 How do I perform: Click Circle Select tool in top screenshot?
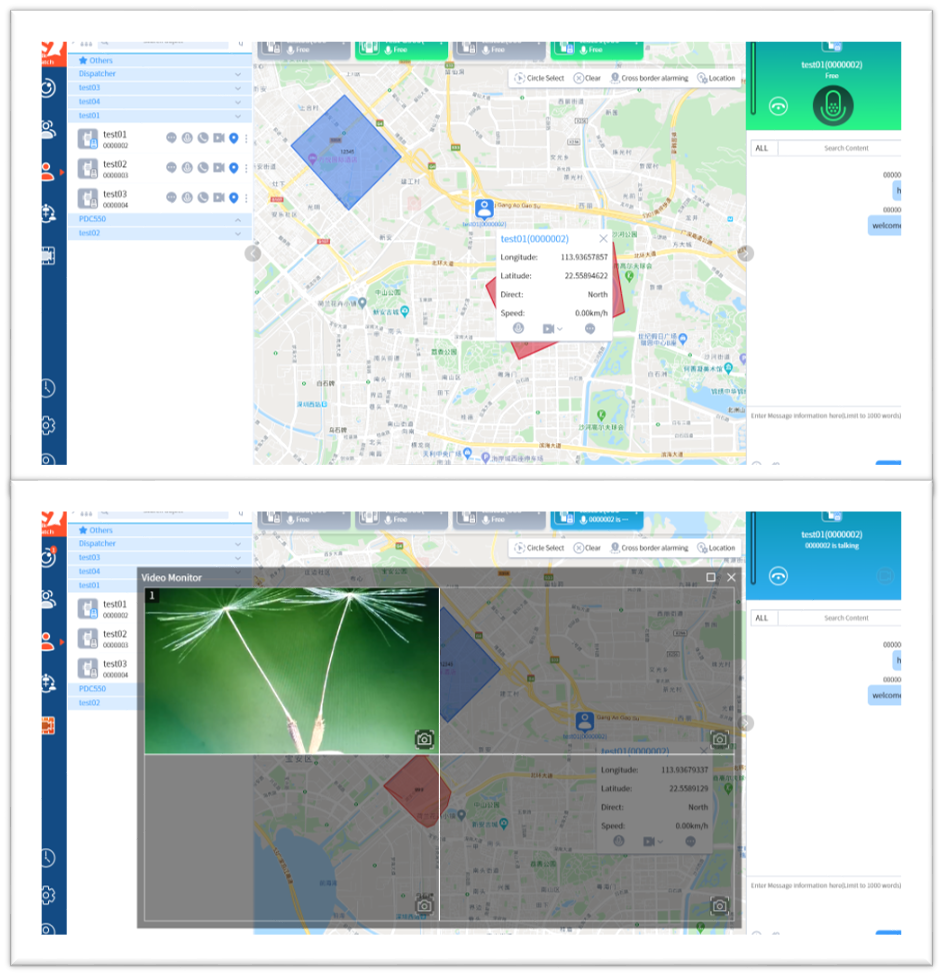pos(539,78)
